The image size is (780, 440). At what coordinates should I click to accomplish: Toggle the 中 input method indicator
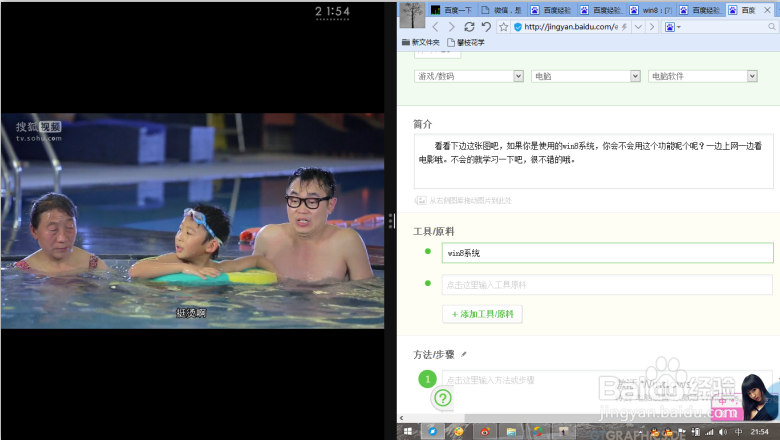coord(739,432)
